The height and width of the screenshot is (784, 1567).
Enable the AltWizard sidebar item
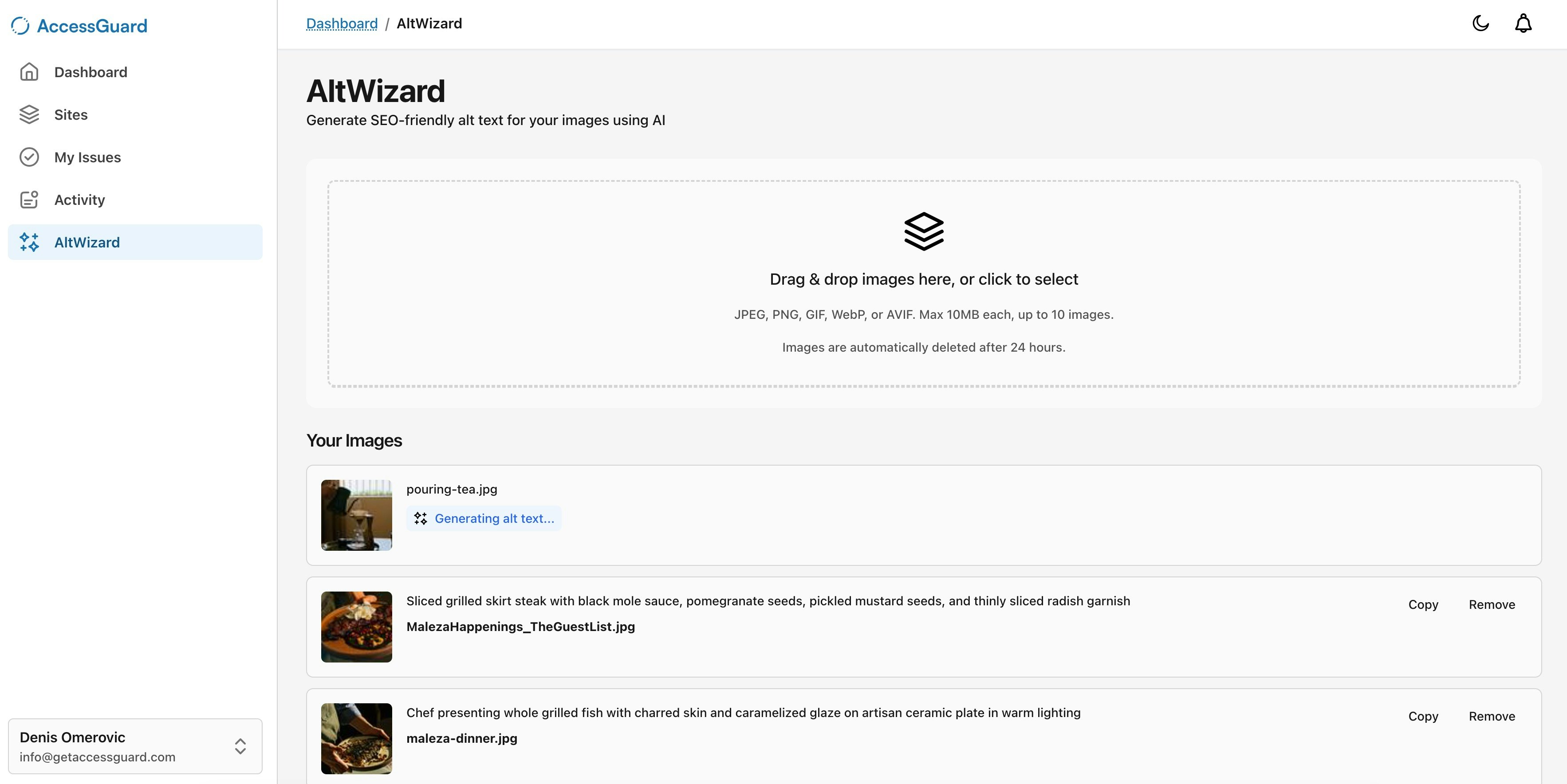pyautogui.click(x=87, y=242)
